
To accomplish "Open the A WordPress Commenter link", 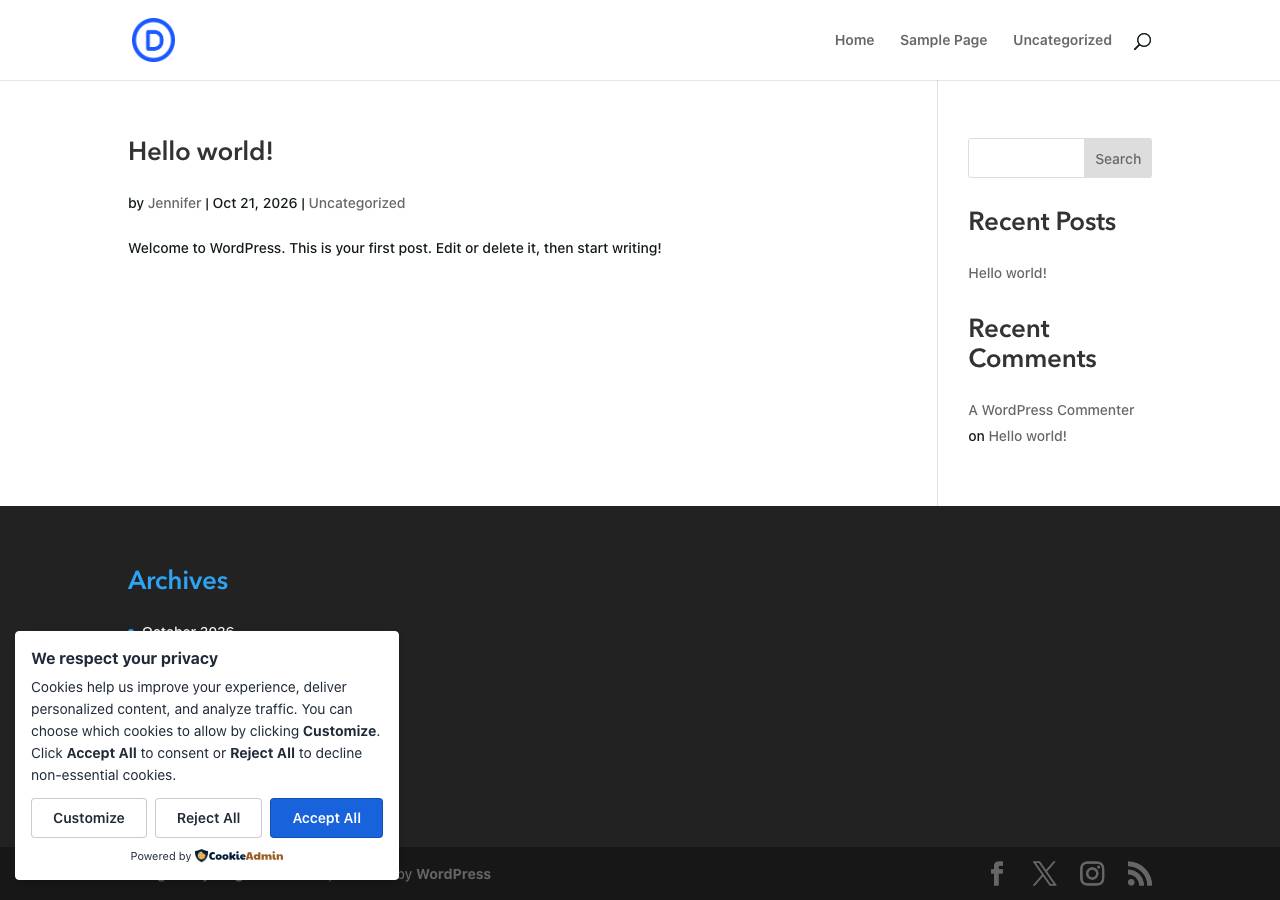I will click(x=1051, y=410).
